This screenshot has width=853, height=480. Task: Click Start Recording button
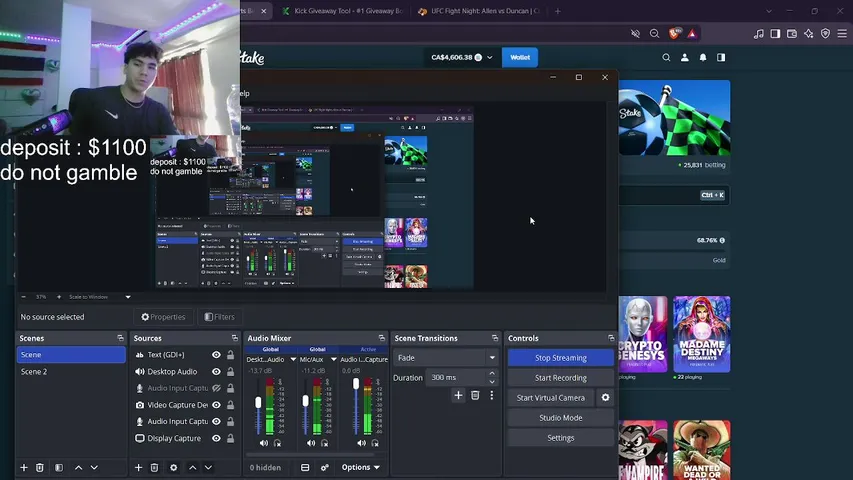(560, 378)
